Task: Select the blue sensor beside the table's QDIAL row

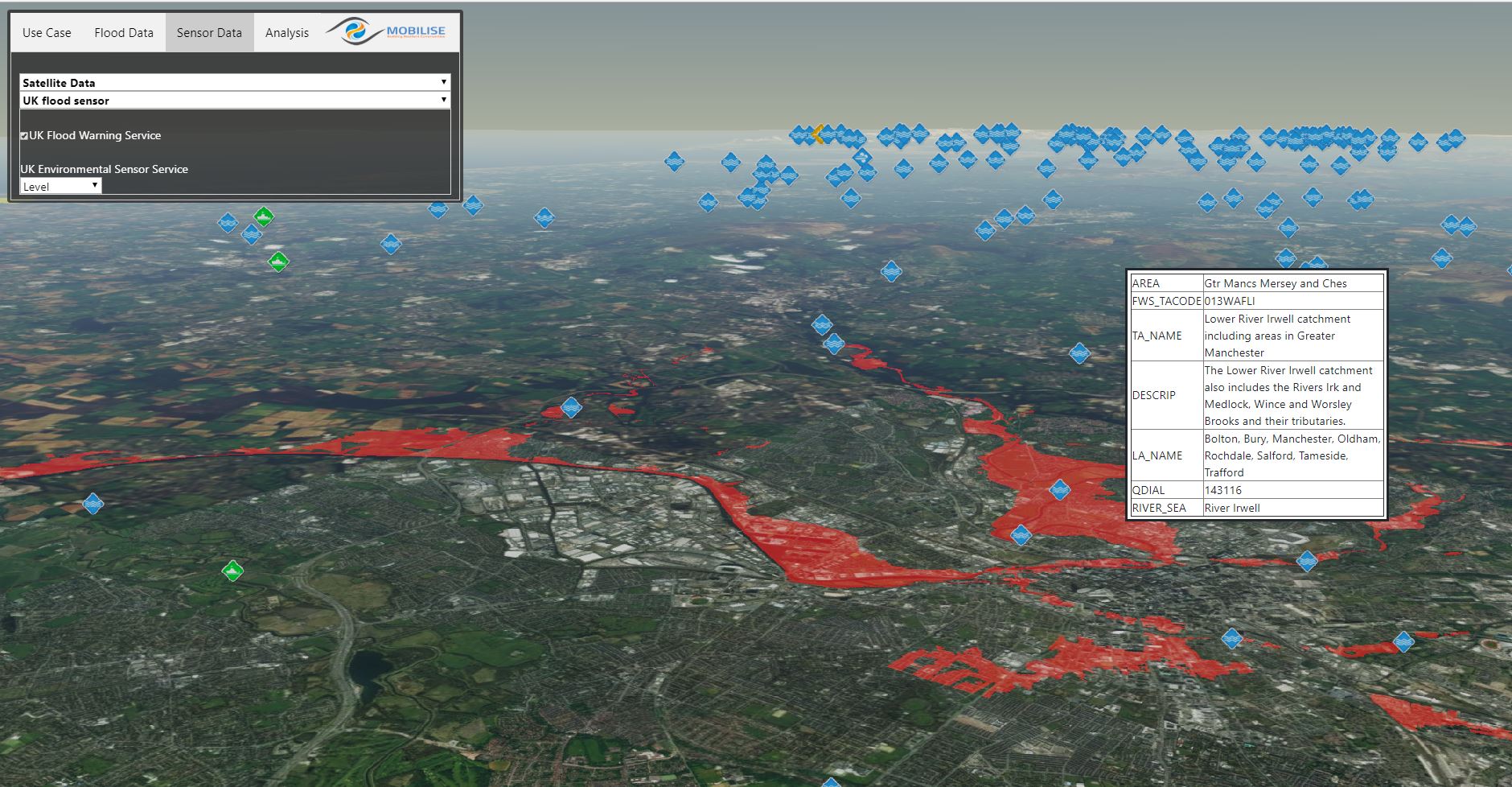Action: pos(1060,489)
